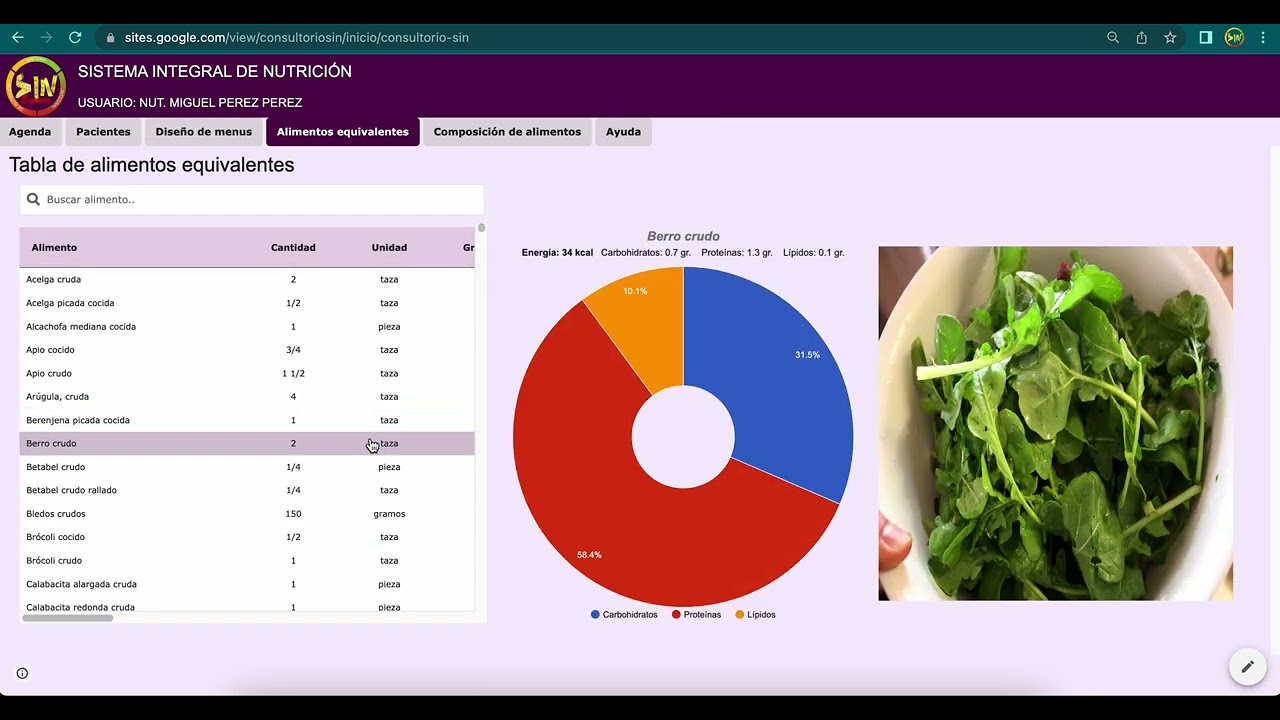1280x720 pixels.
Task: Click the SISTEMA INTEGRAL DE NUTRICIÓN title
Action: [215, 72]
